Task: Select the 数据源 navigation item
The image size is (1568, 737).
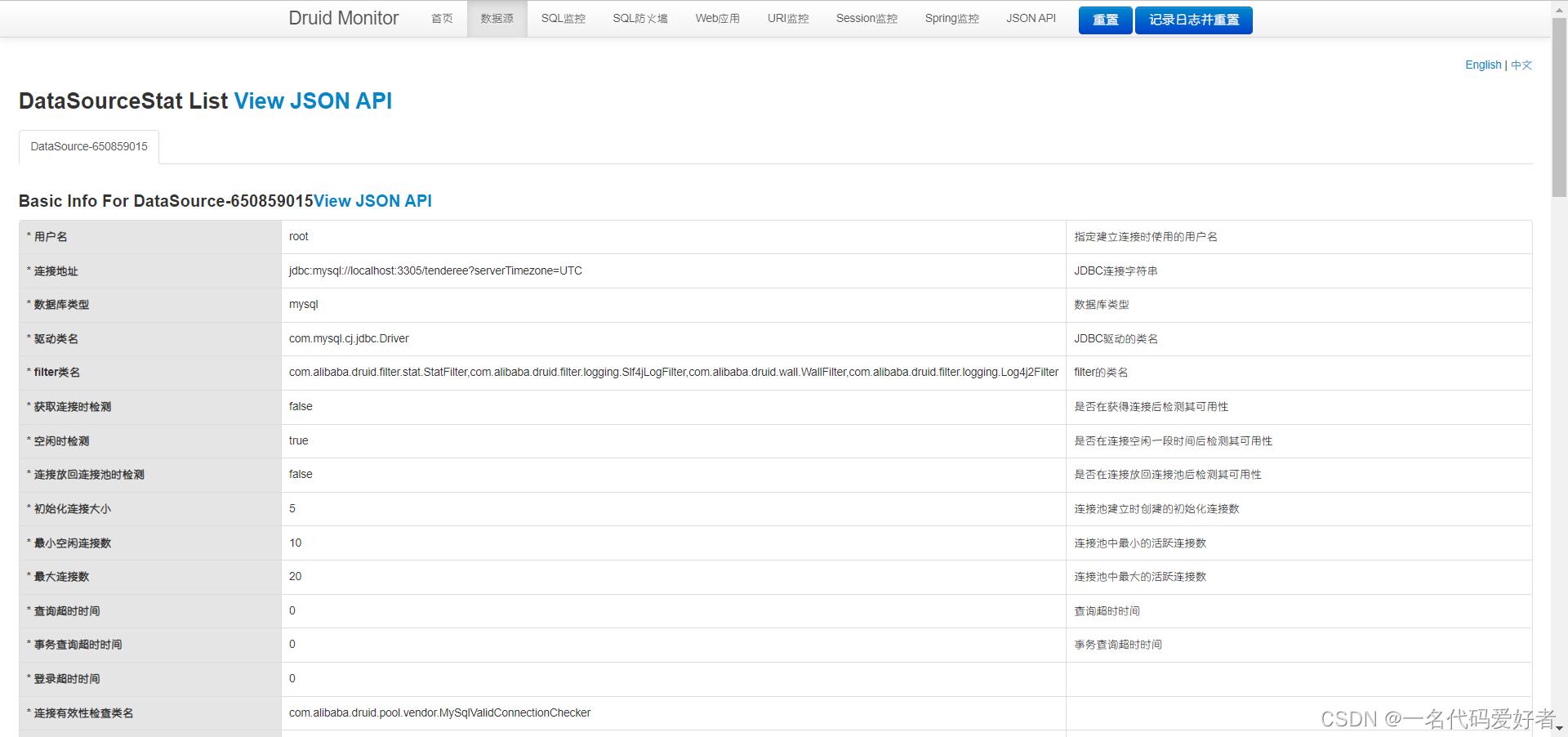Action: click(497, 18)
